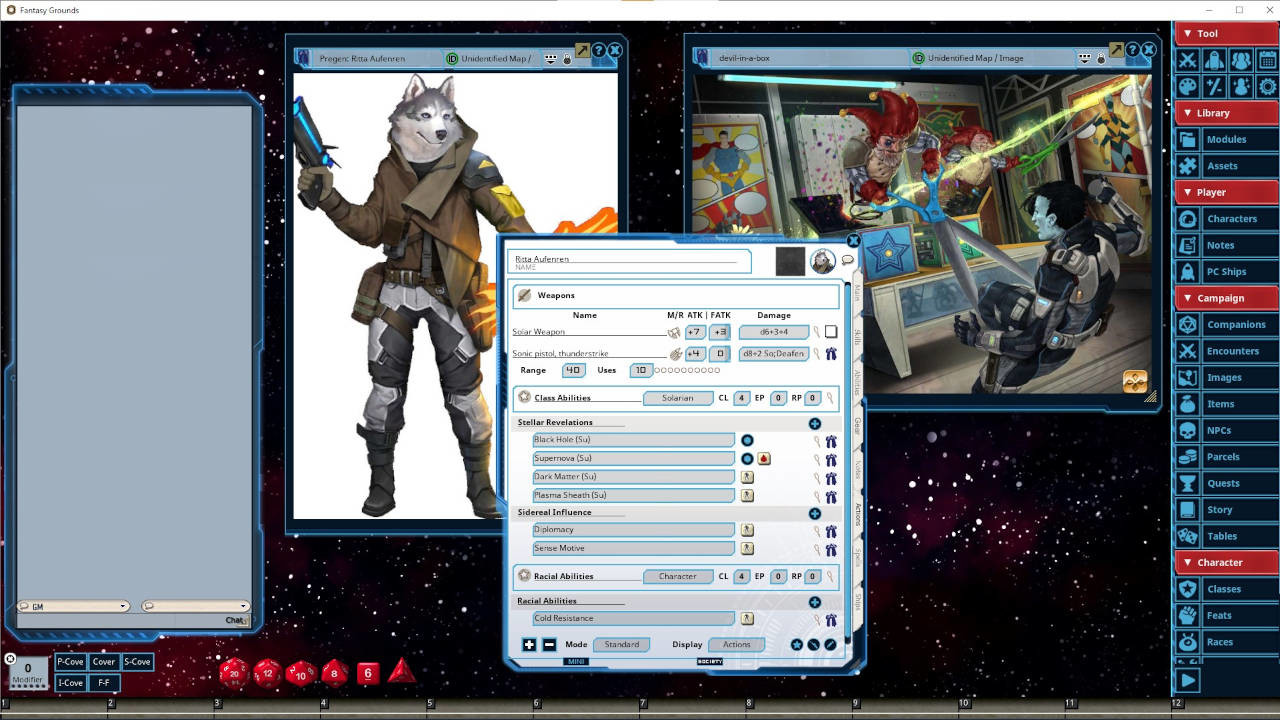The width and height of the screenshot is (1280, 720).
Task: Open the options gear in the Tool panel
Action: coord(1266,86)
